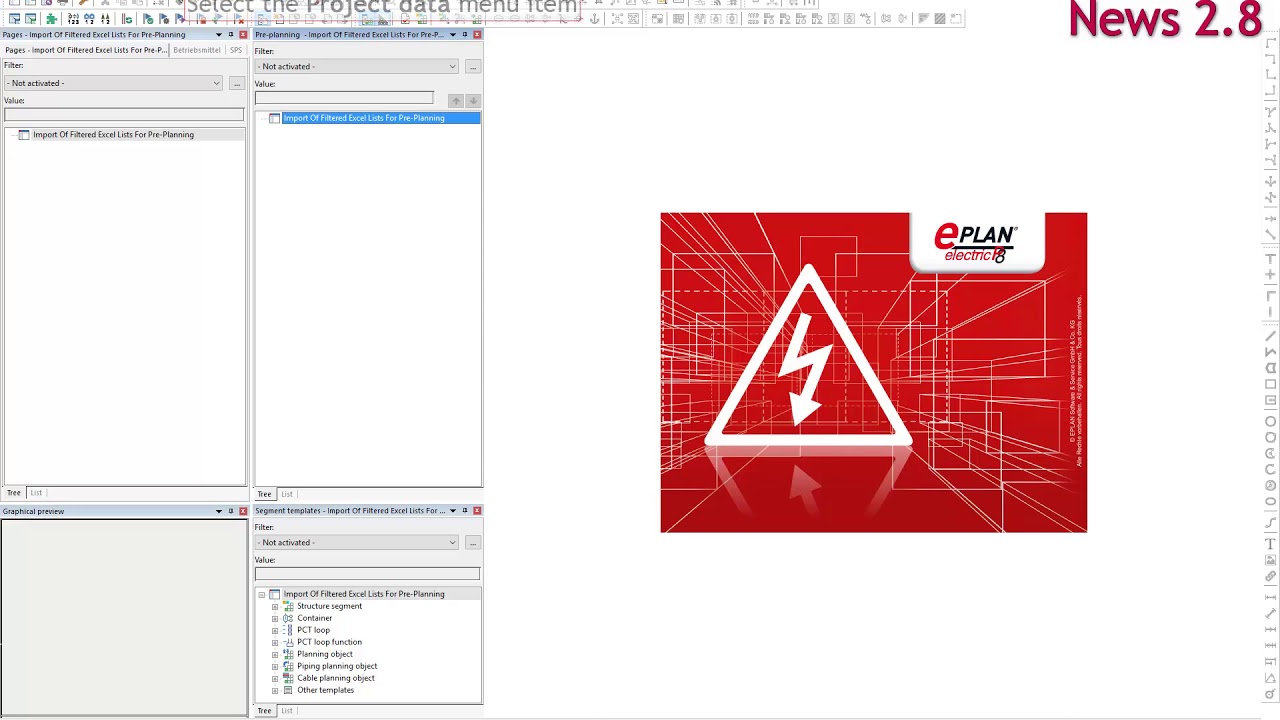Switch to the Betriebsmittel tab
Viewport: 1280px width, 720px height.
coord(197,50)
